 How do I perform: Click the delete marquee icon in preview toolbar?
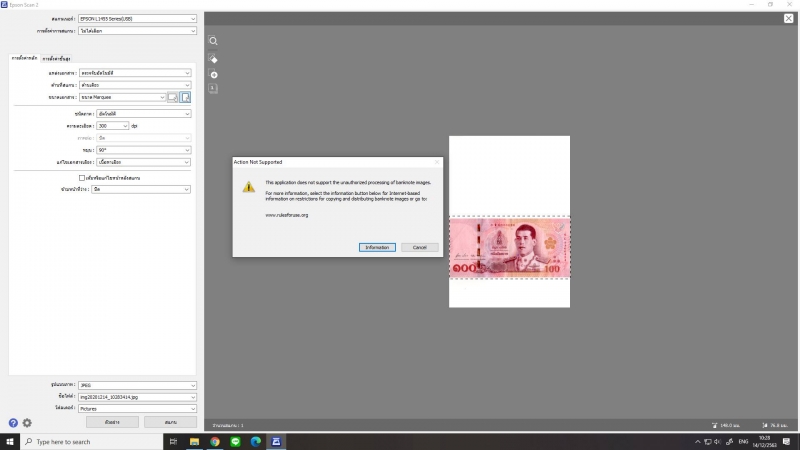[213, 59]
